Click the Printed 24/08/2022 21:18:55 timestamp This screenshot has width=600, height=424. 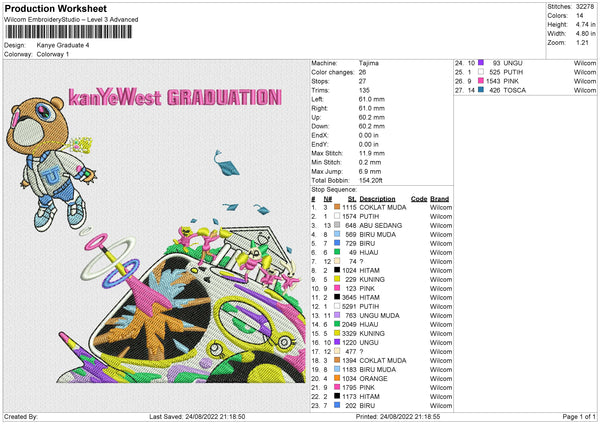398,417
